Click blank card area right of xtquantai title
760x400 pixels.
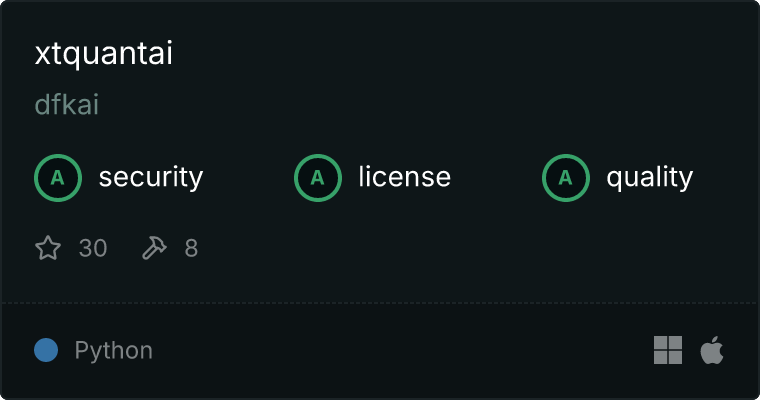point(460,53)
